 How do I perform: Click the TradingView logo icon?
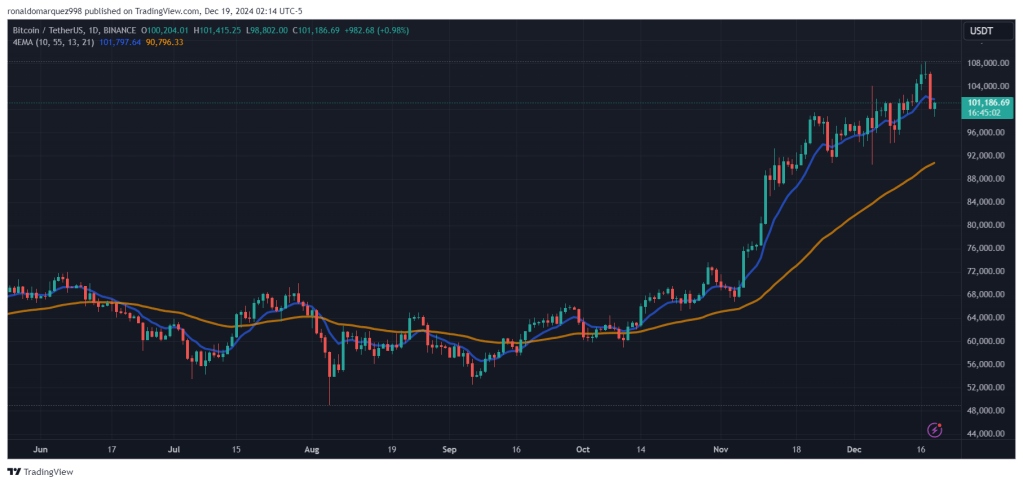[13, 472]
